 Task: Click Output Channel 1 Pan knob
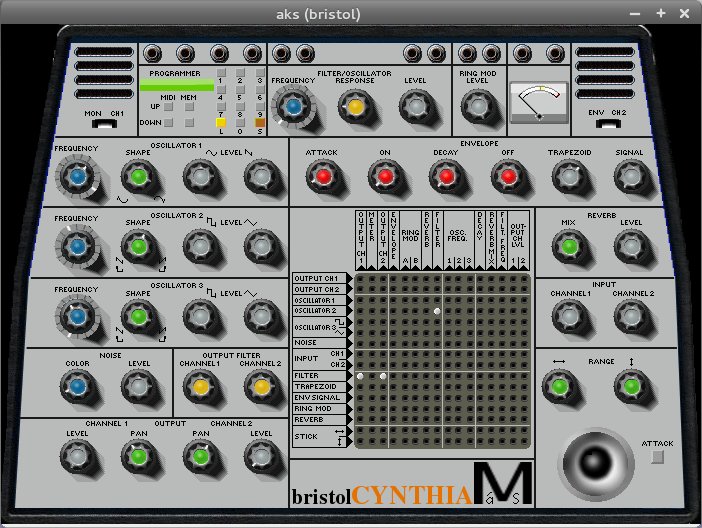coord(138,457)
